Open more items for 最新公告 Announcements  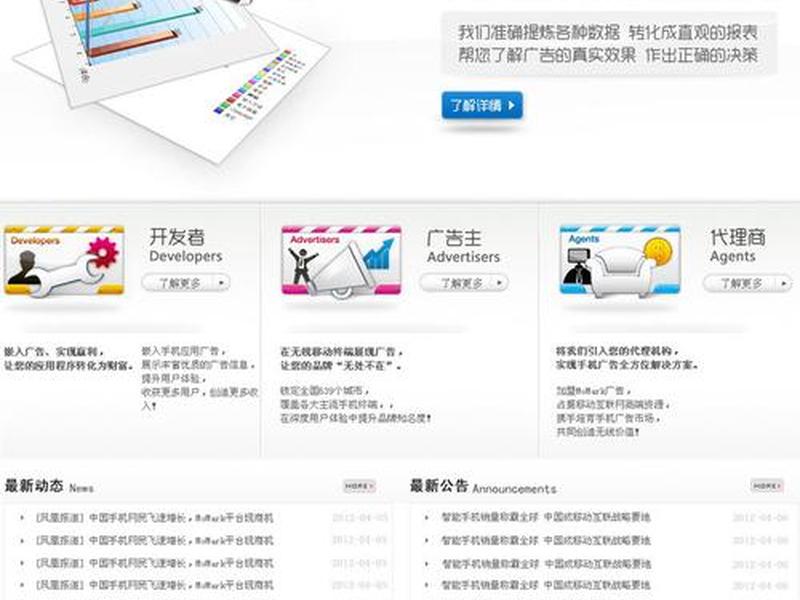pyautogui.click(x=767, y=486)
